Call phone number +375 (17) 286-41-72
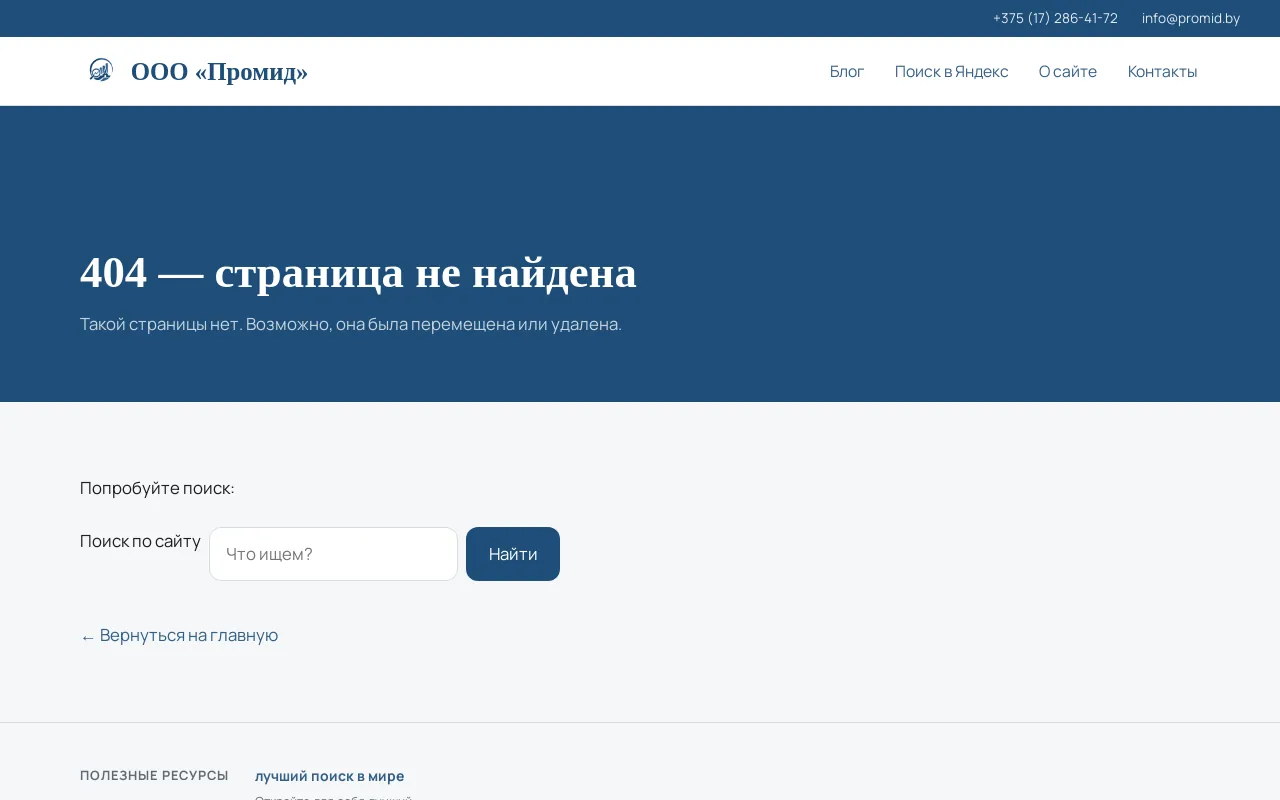Image resolution: width=1280 pixels, height=800 pixels. point(1055,18)
